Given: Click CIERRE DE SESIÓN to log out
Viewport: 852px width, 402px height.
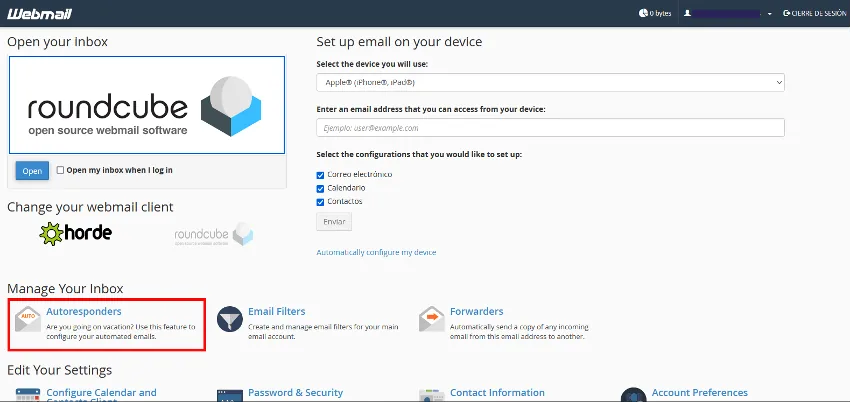Looking at the screenshot, I should pyautogui.click(x=815, y=13).
